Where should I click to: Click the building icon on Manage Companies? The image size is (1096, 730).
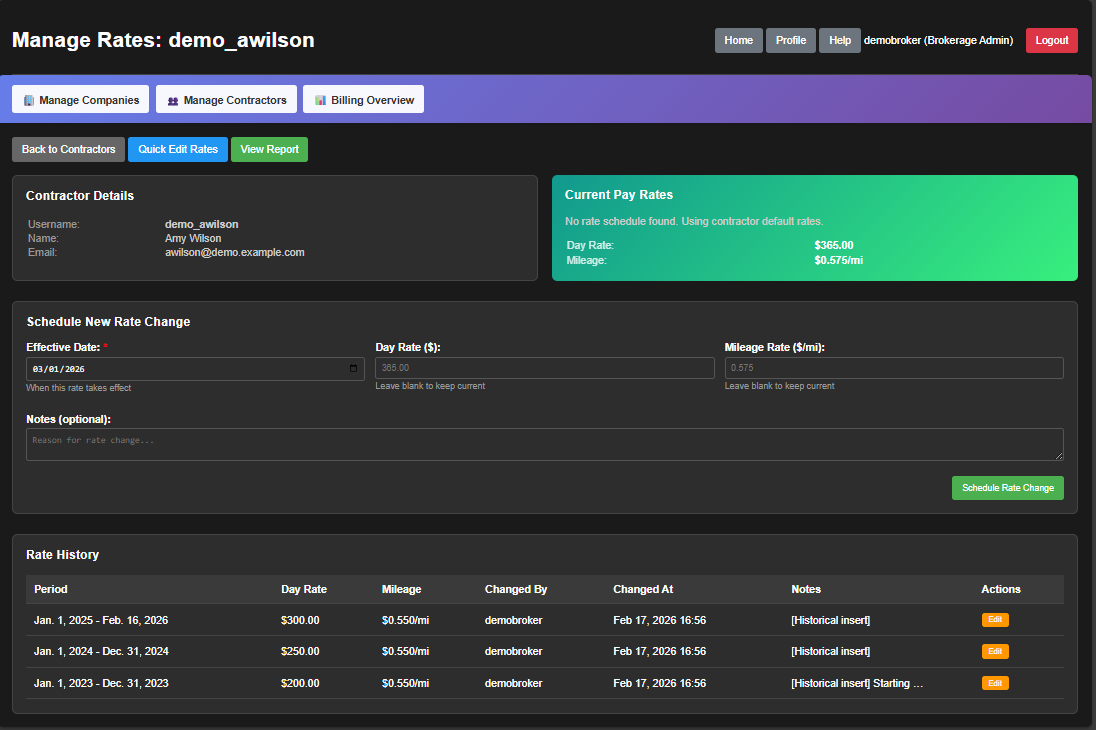click(x=29, y=100)
